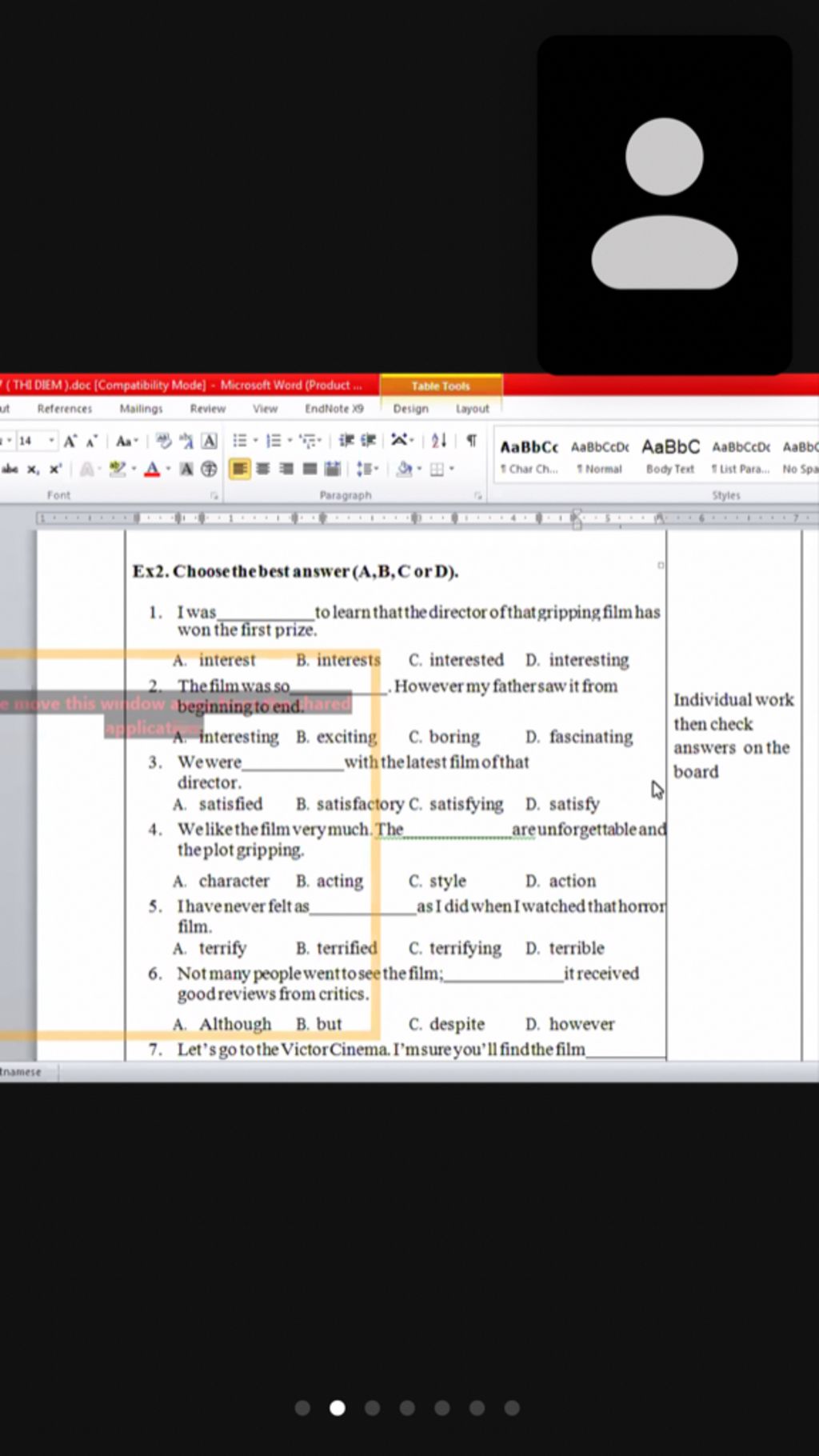
Task: Click the Bullets list icon
Action: (240, 441)
